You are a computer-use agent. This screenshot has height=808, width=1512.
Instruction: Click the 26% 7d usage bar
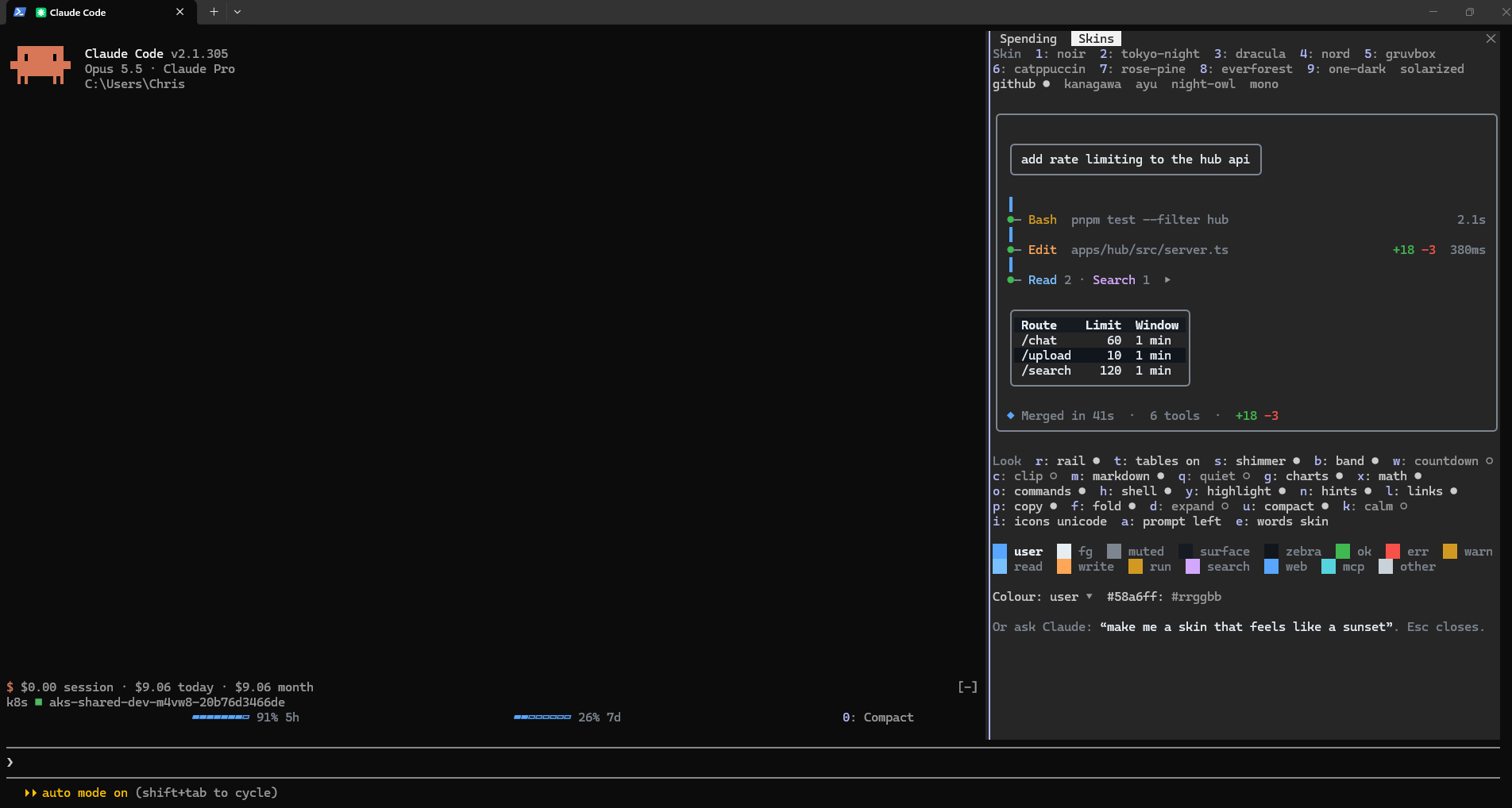[x=567, y=717]
